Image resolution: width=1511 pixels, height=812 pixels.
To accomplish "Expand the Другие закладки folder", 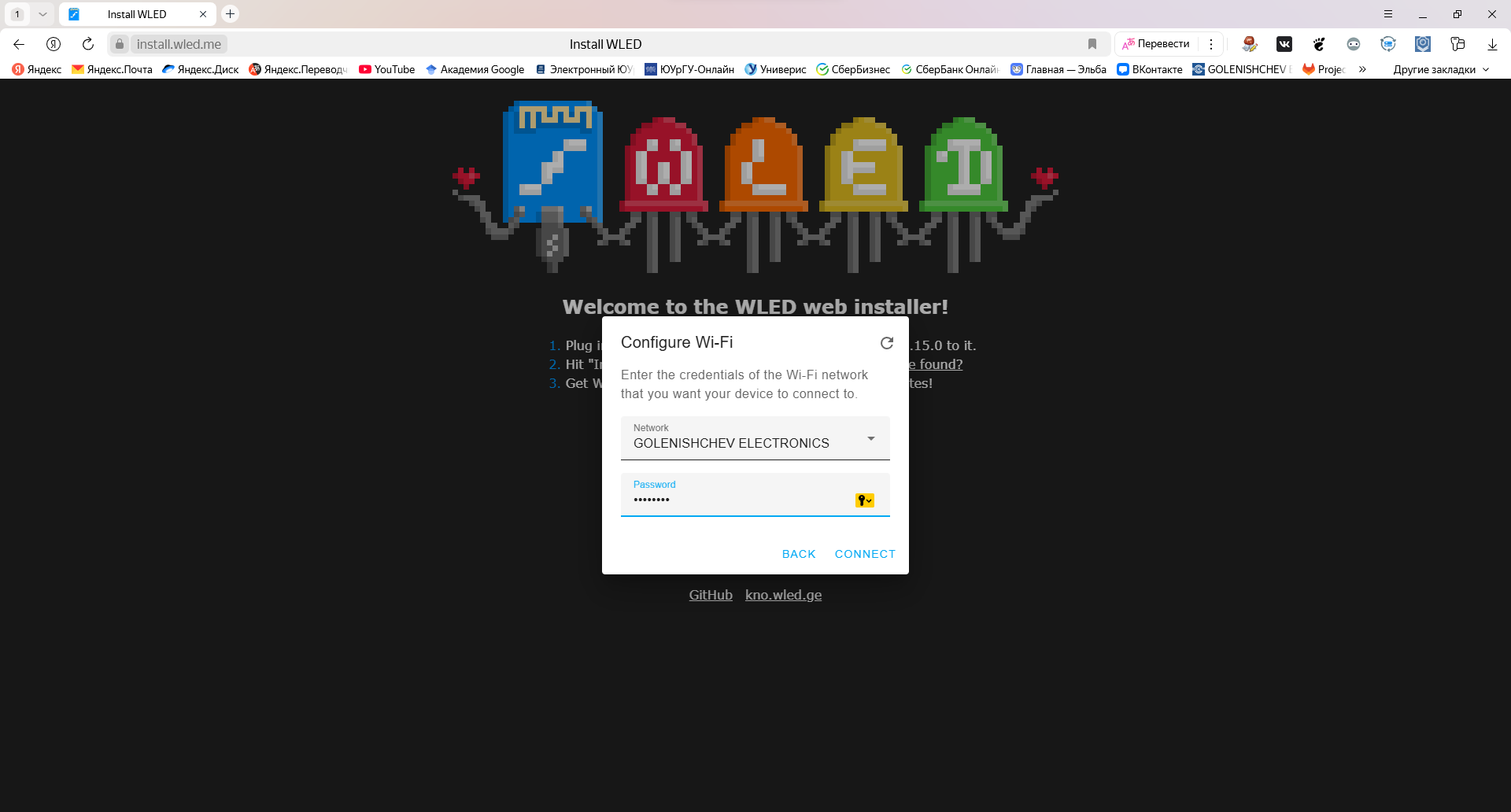I will tap(1441, 69).
